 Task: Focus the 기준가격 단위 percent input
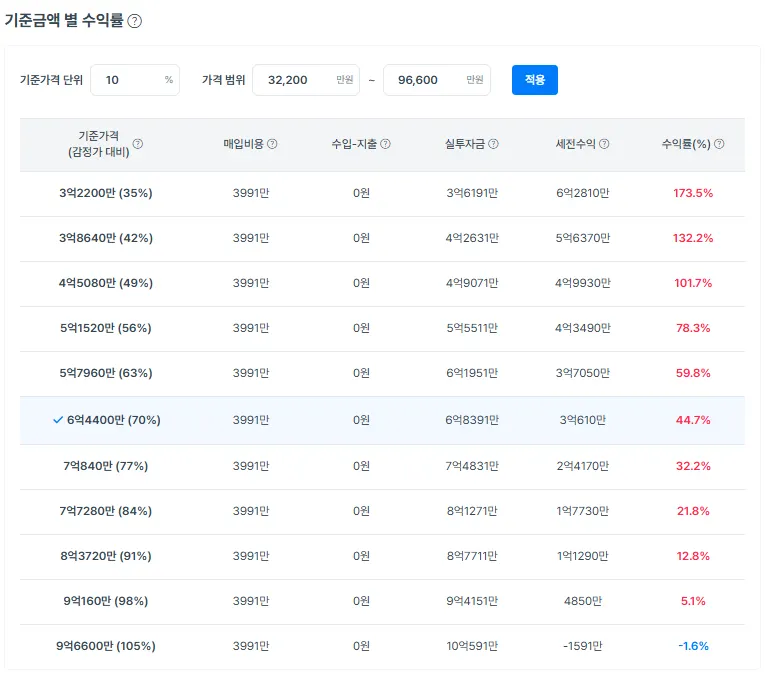(x=135, y=80)
